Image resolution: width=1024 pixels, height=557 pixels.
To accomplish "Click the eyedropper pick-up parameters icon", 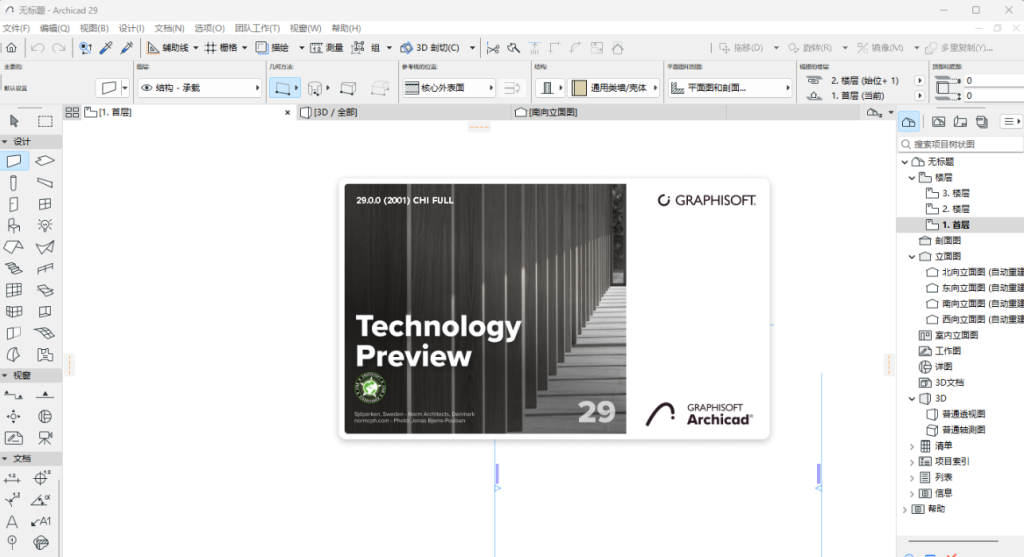I will click(x=105, y=47).
